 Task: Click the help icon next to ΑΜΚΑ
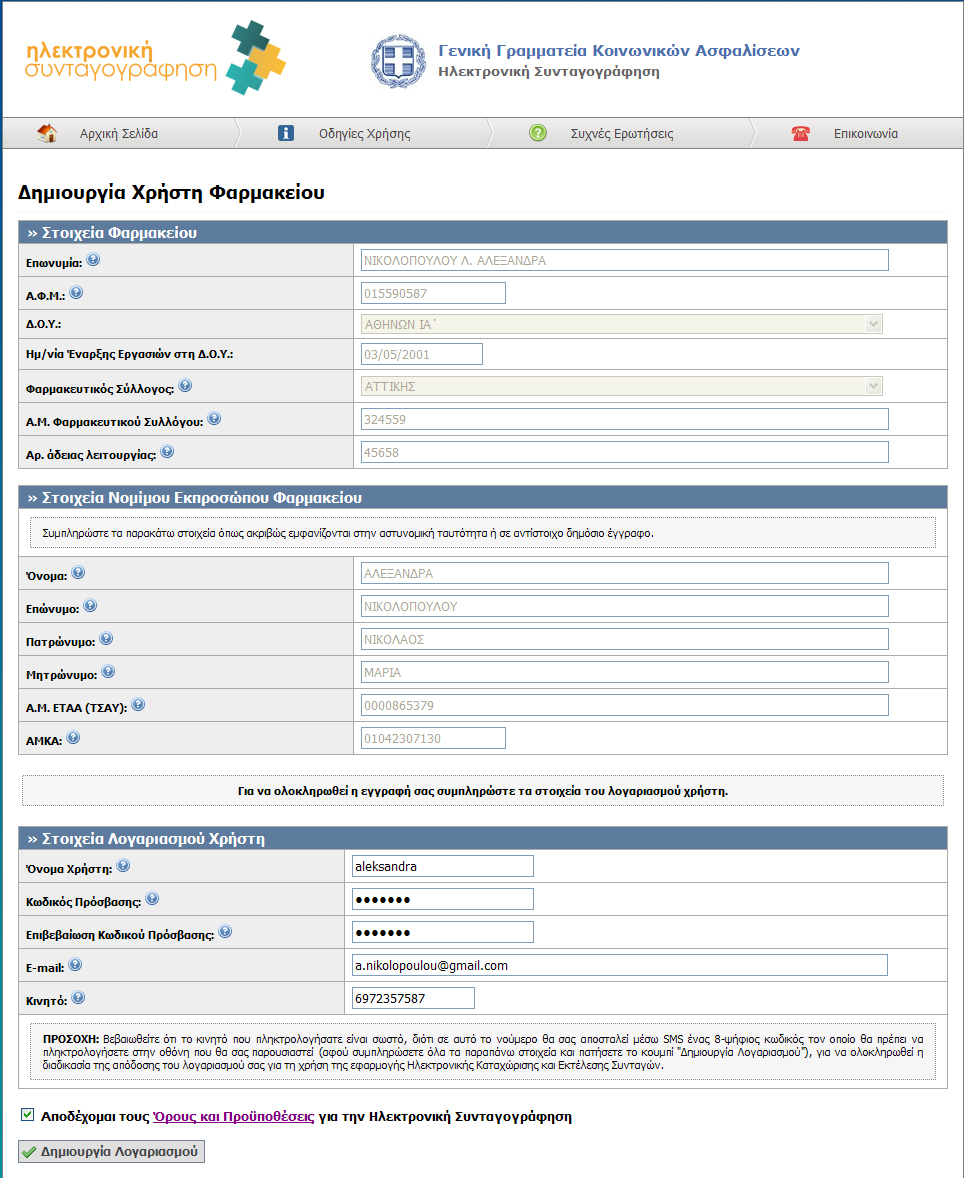tap(73, 739)
